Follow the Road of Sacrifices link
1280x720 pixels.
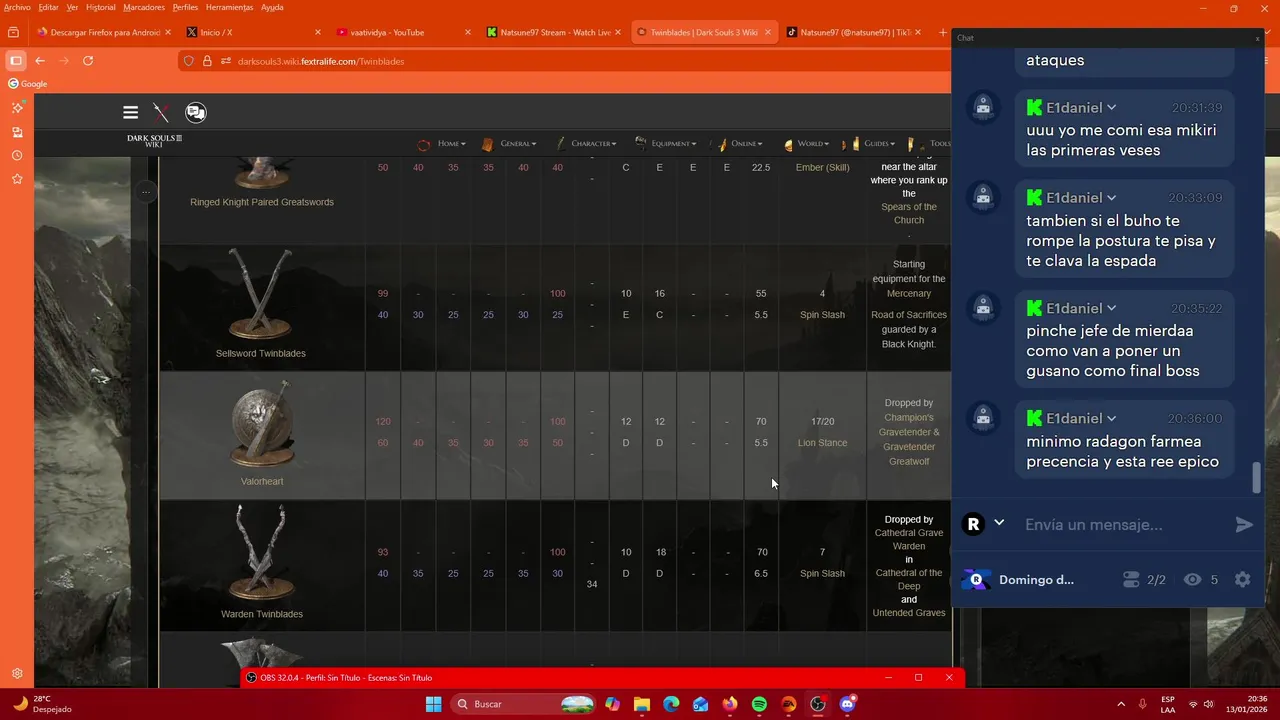(909, 315)
